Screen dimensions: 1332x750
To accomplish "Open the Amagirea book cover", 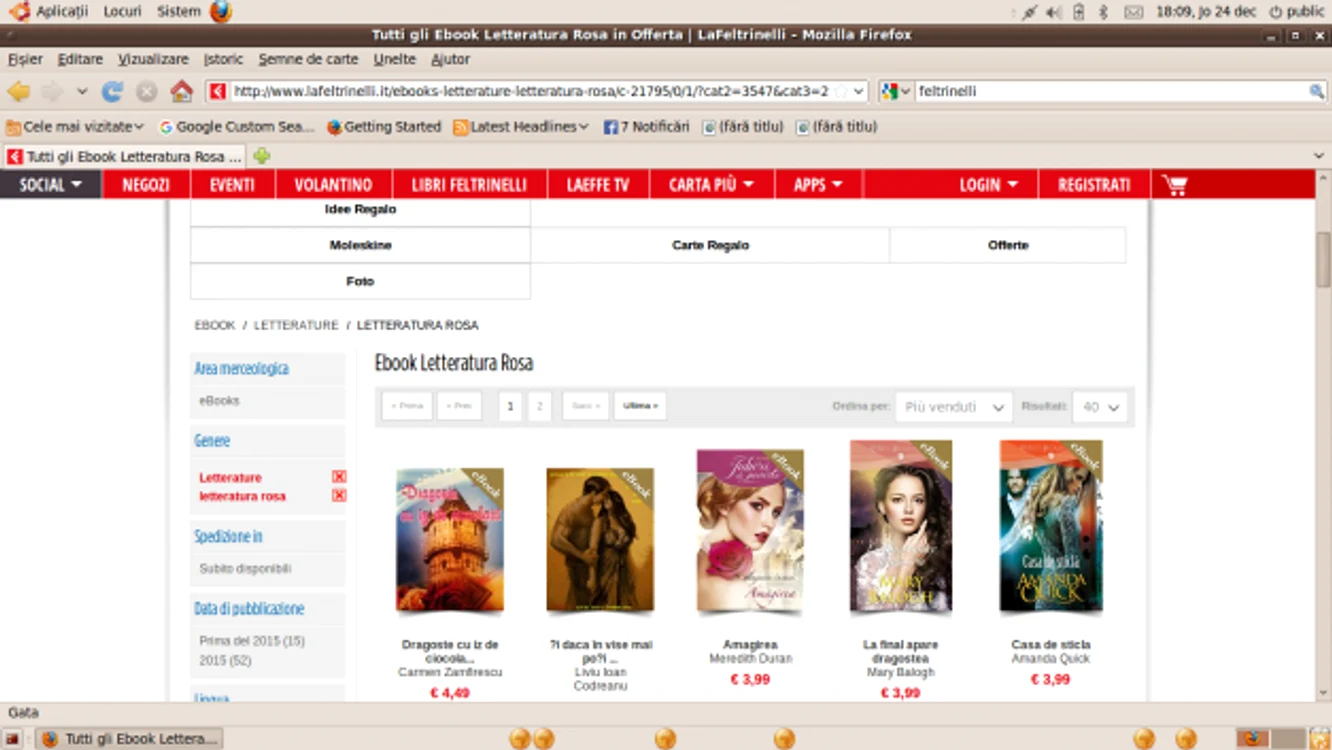I will pyautogui.click(x=750, y=531).
